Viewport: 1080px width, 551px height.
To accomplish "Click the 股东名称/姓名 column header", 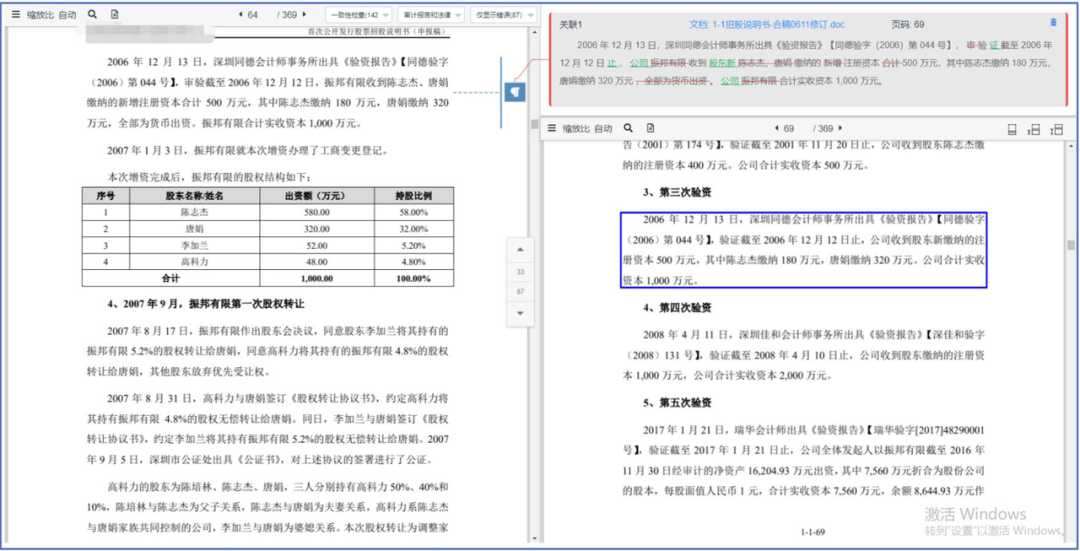I will [194, 196].
